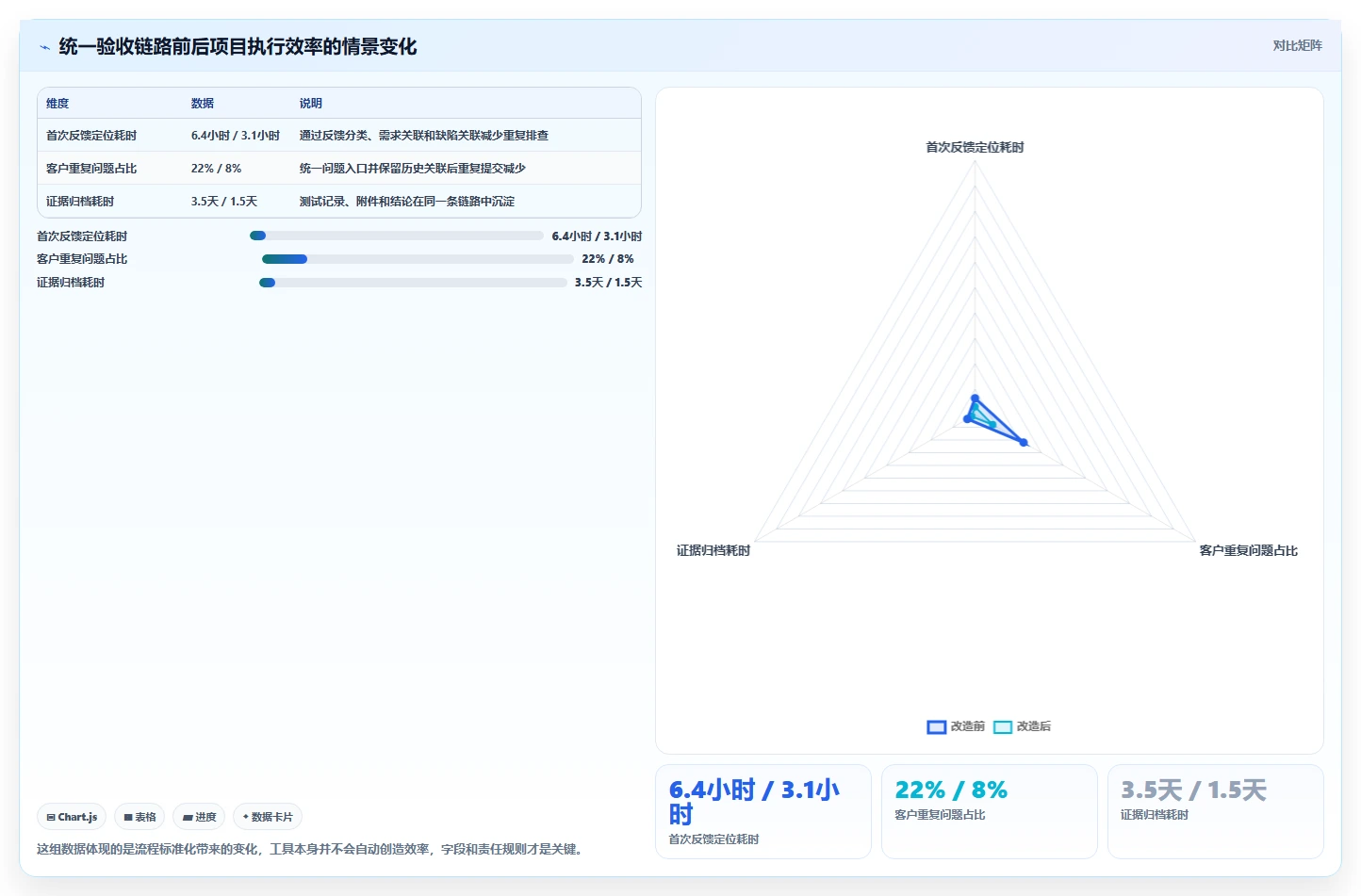The width and height of the screenshot is (1361, 896).
Task: Click the 进度 tag chip
Action: pos(199,817)
